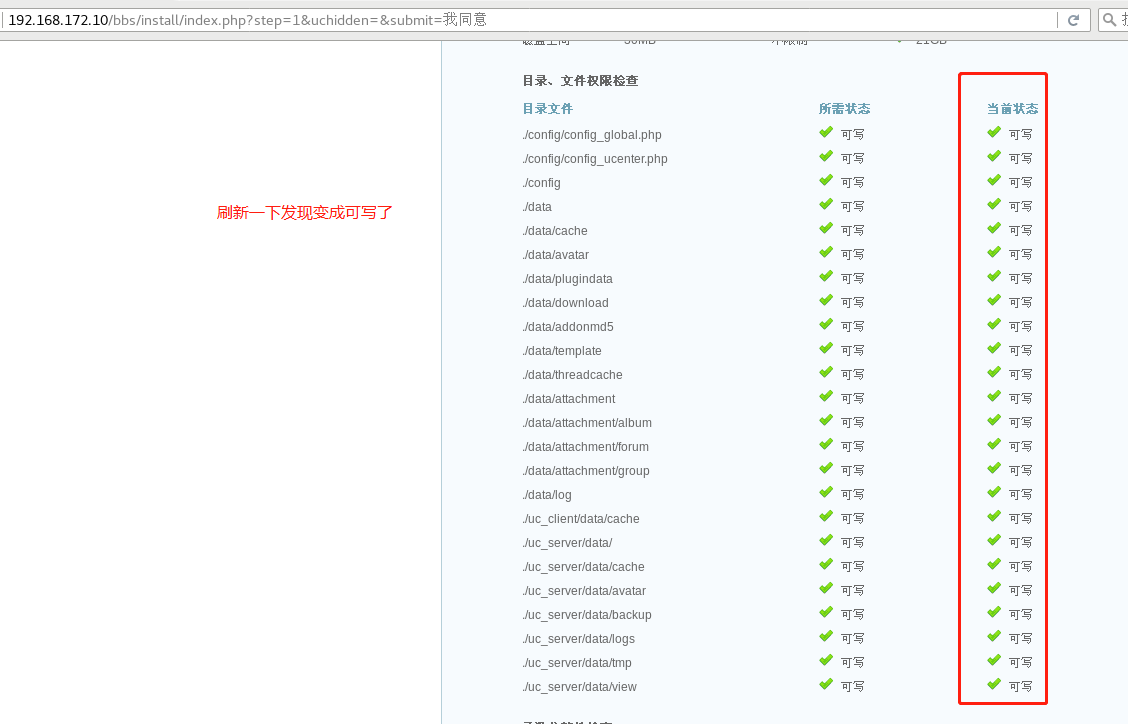
Task: Click the browser reload icon
Action: pos(1073,20)
